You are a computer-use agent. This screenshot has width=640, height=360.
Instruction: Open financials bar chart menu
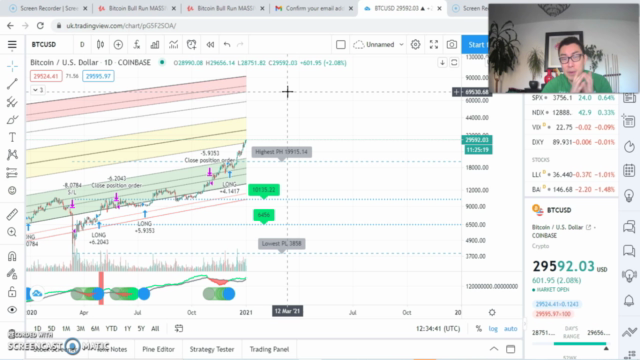coord(155,44)
